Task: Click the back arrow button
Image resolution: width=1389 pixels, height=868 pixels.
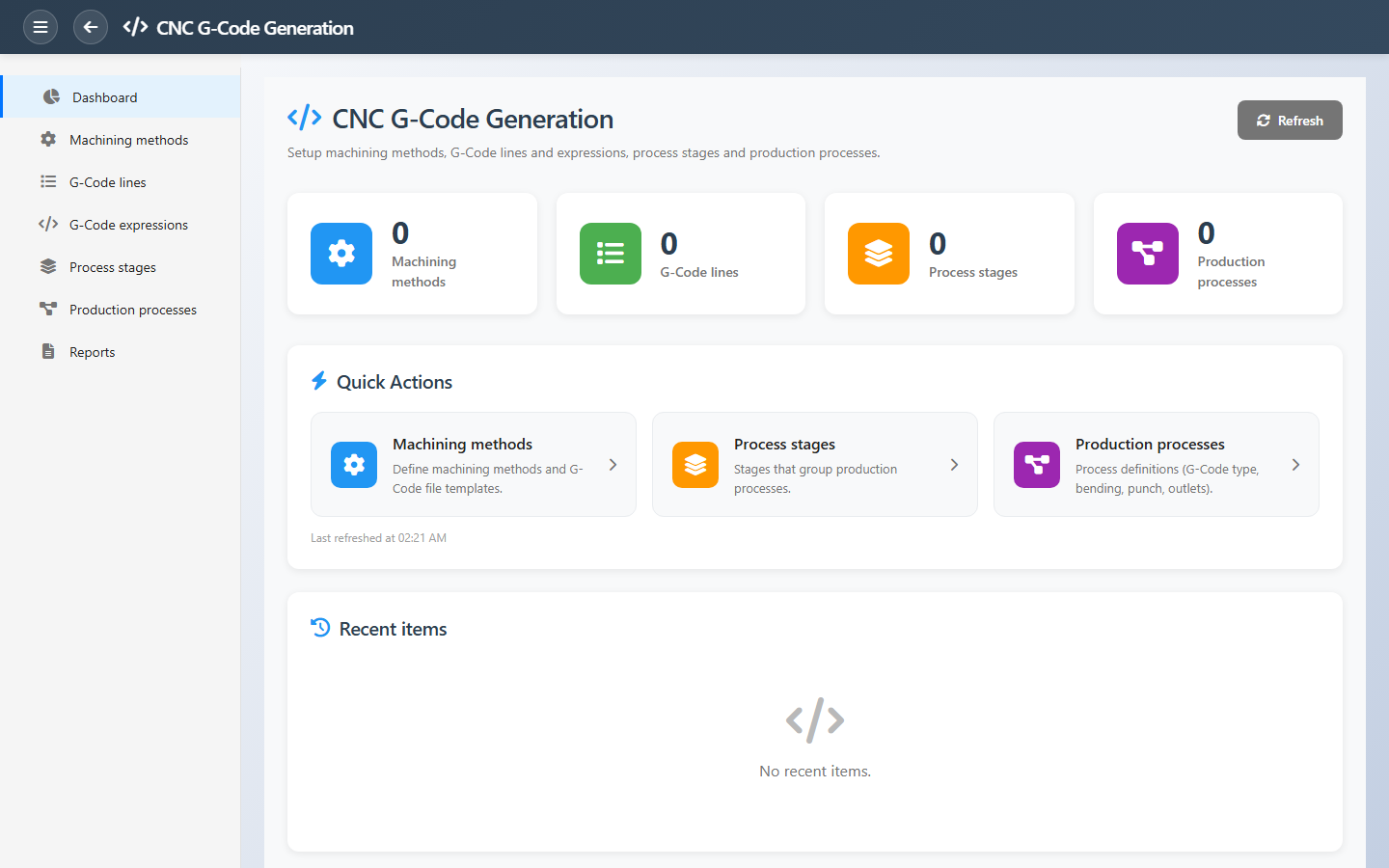Action: pos(91,27)
